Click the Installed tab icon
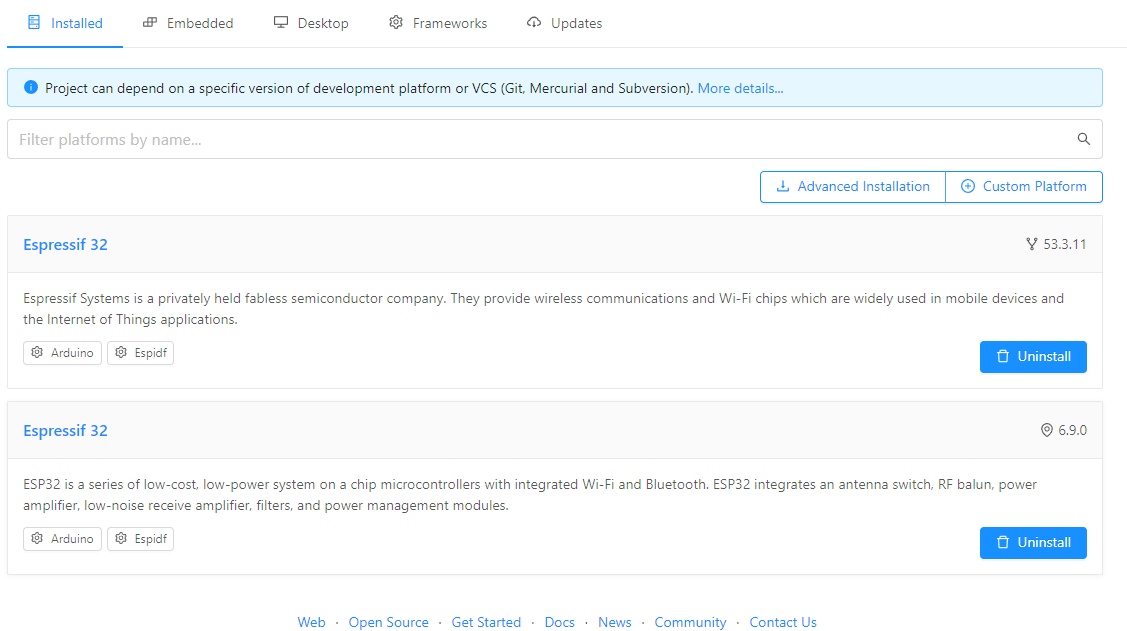1127x631 pixels. coord(34,22)
